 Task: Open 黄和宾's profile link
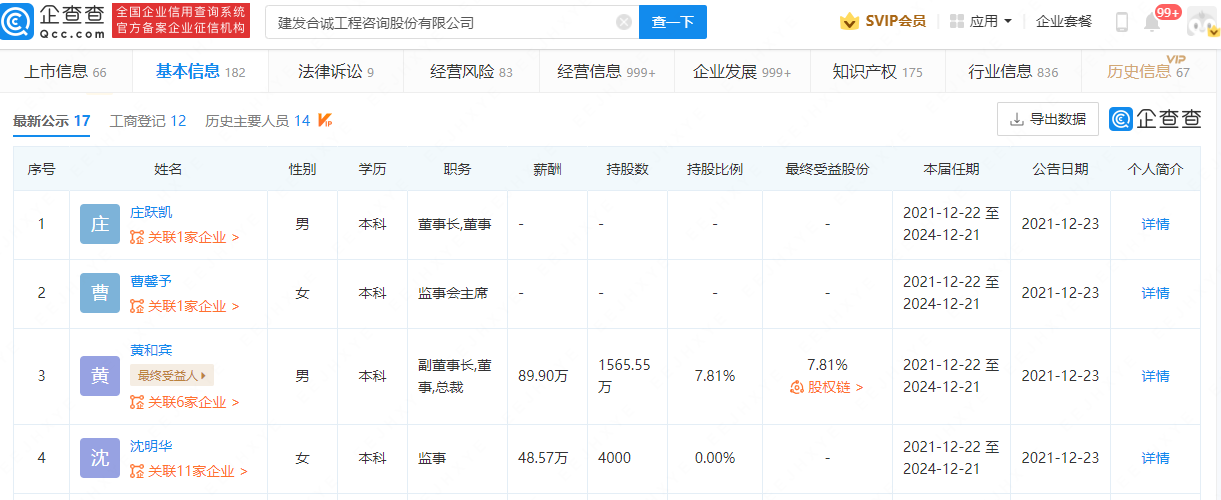[151, 350]
